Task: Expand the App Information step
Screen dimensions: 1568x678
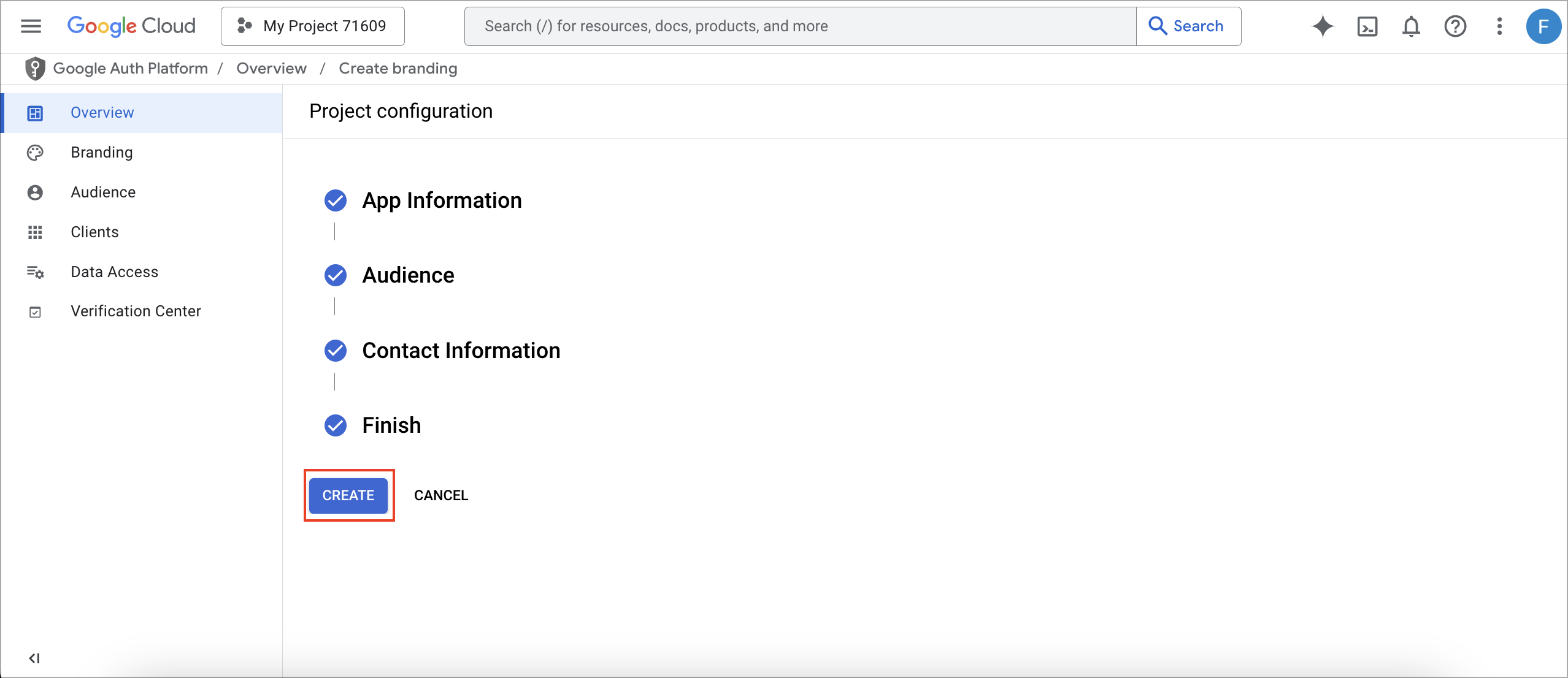Action: coord(442,200)
